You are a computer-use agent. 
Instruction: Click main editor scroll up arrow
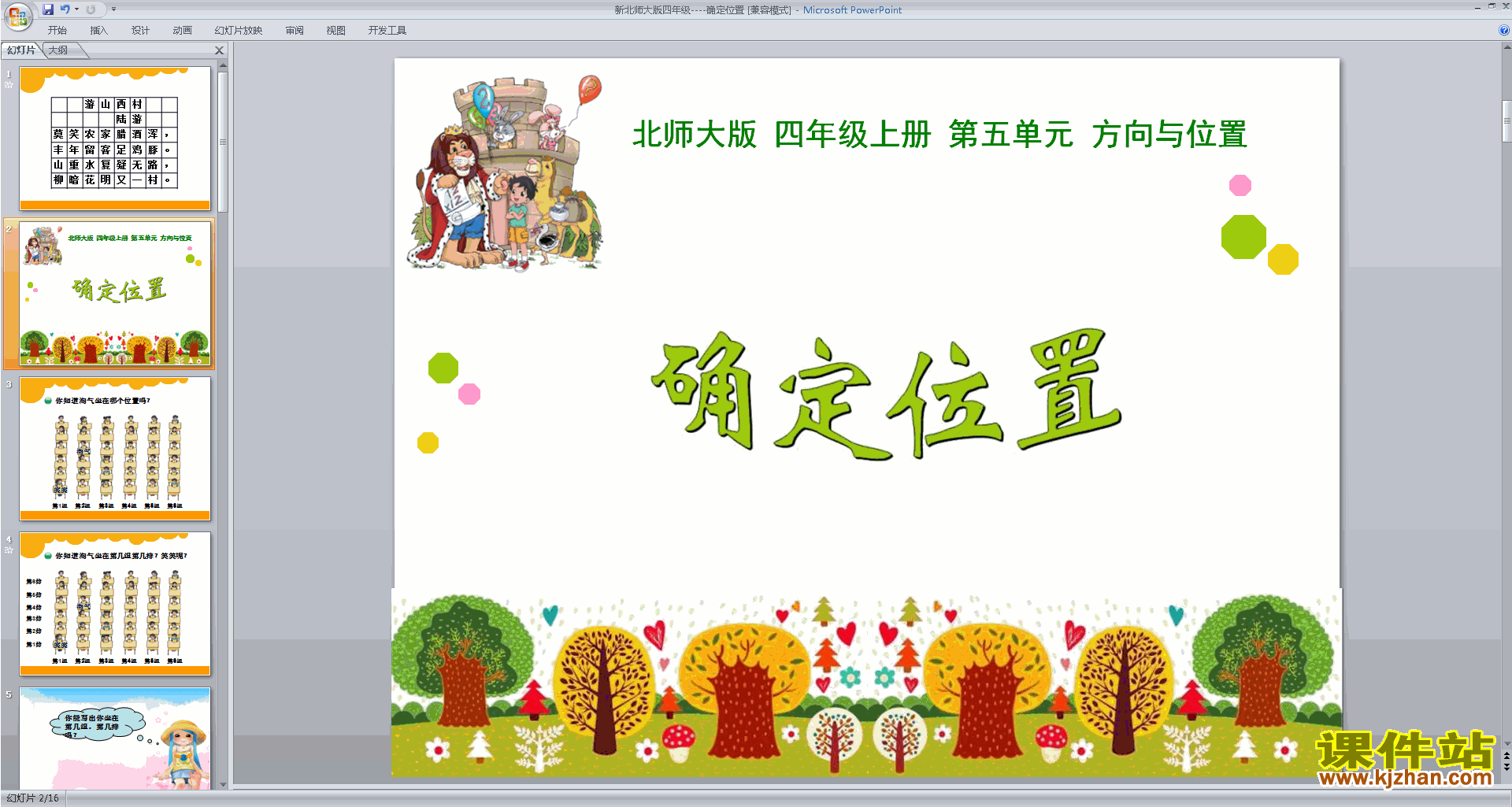(1506, 47)
